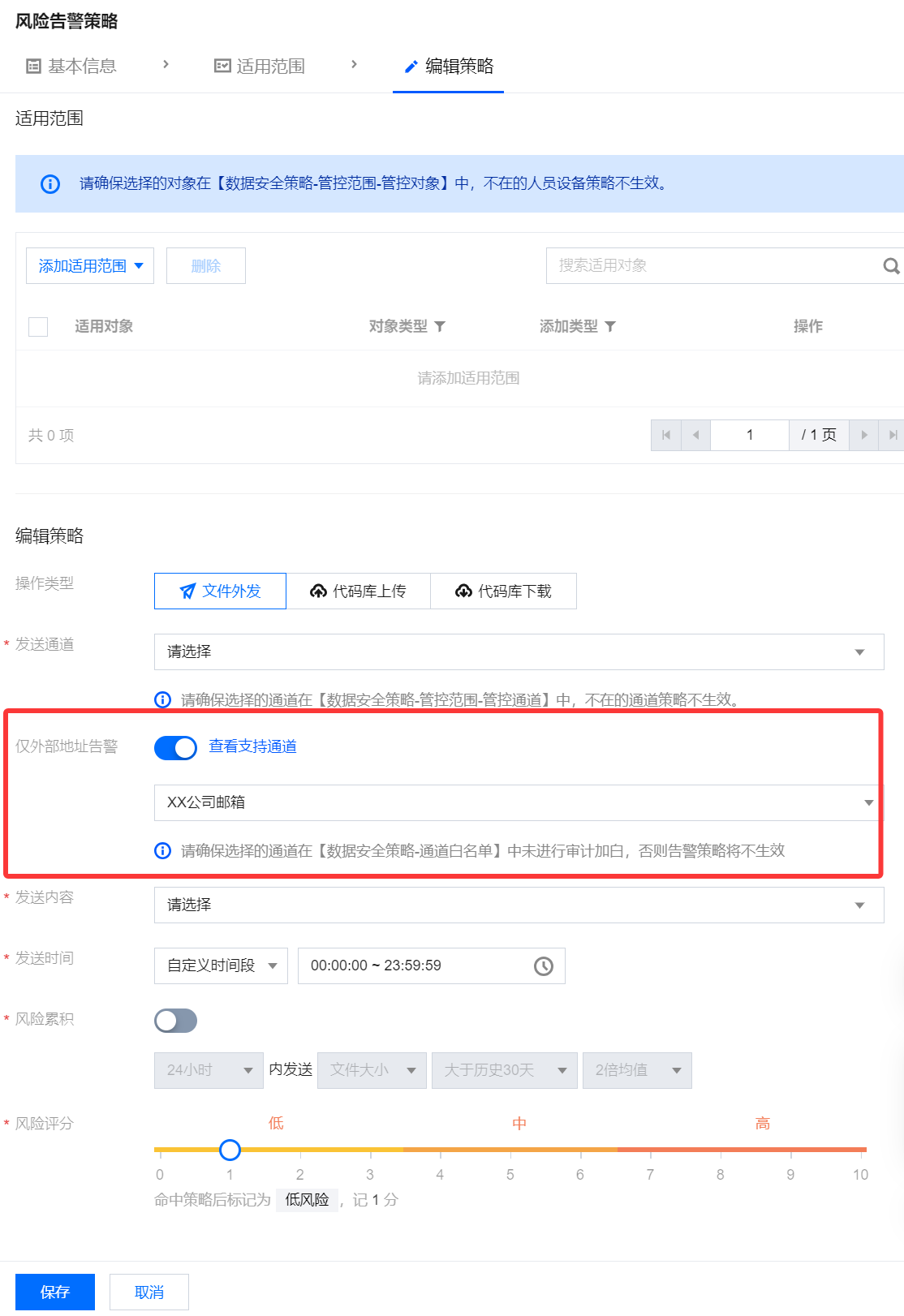The height and width of the screenshot is (1316, 904).
Task: Open the 发送内容 dropdown
Action: click(x=519, y=905)
